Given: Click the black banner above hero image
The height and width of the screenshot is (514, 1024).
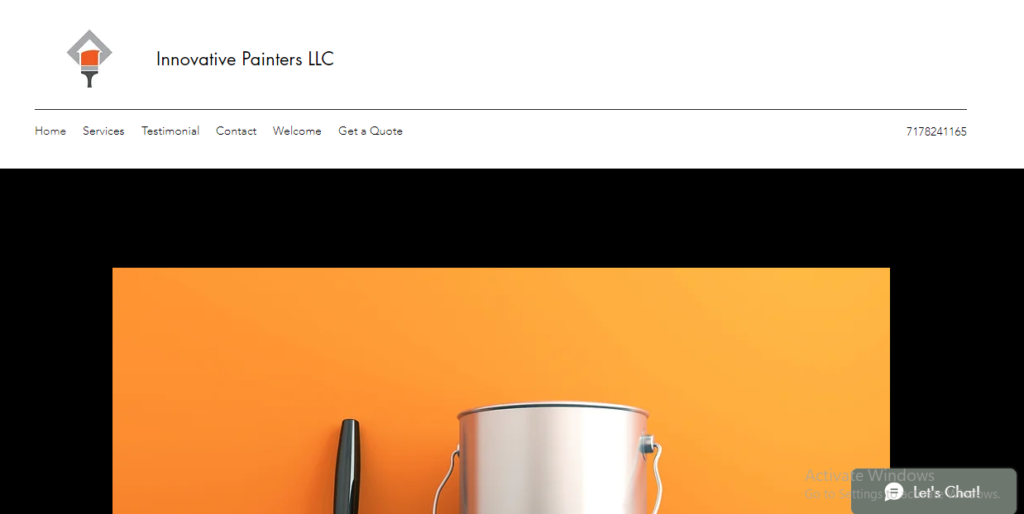Looking at the screenshot, I should click(x=512, y=217).
